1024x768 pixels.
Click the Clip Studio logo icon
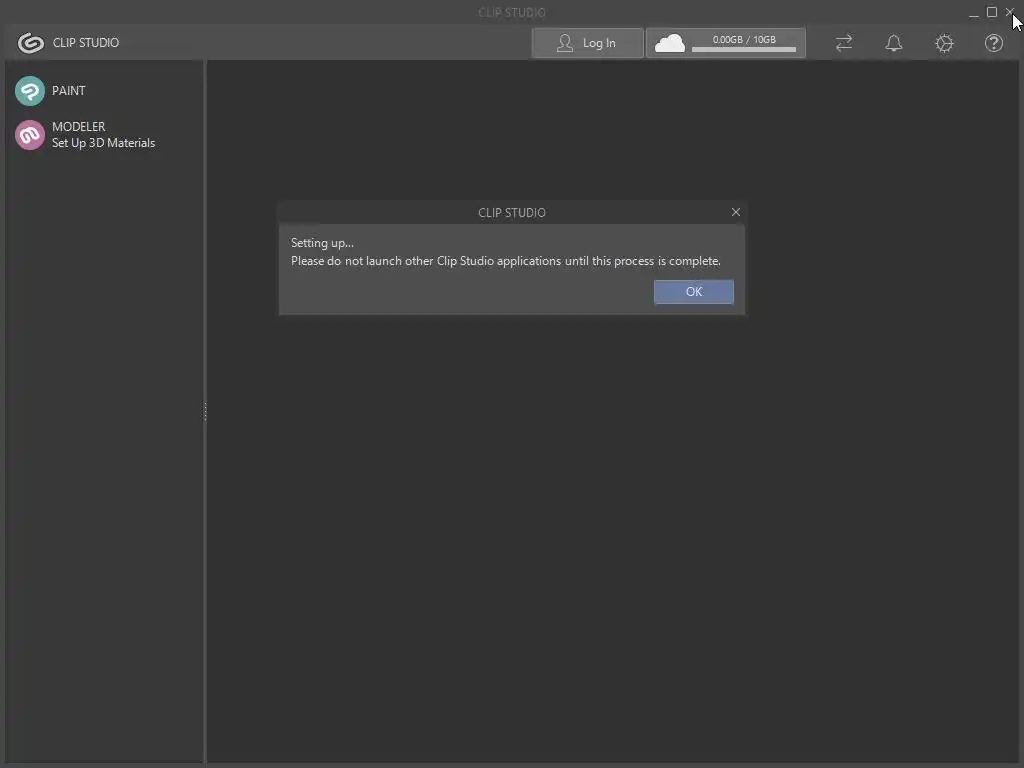tap(30, 43)
